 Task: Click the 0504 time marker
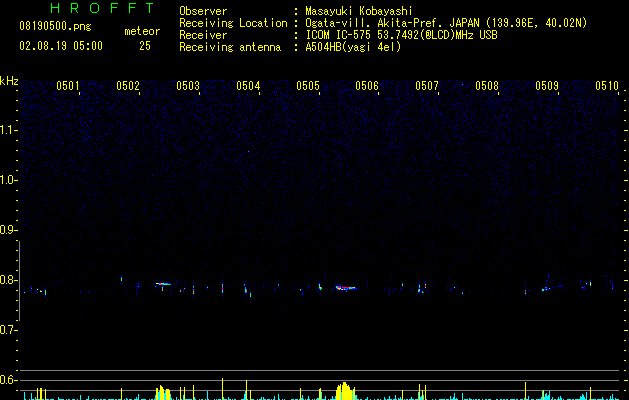coord(248,85)
